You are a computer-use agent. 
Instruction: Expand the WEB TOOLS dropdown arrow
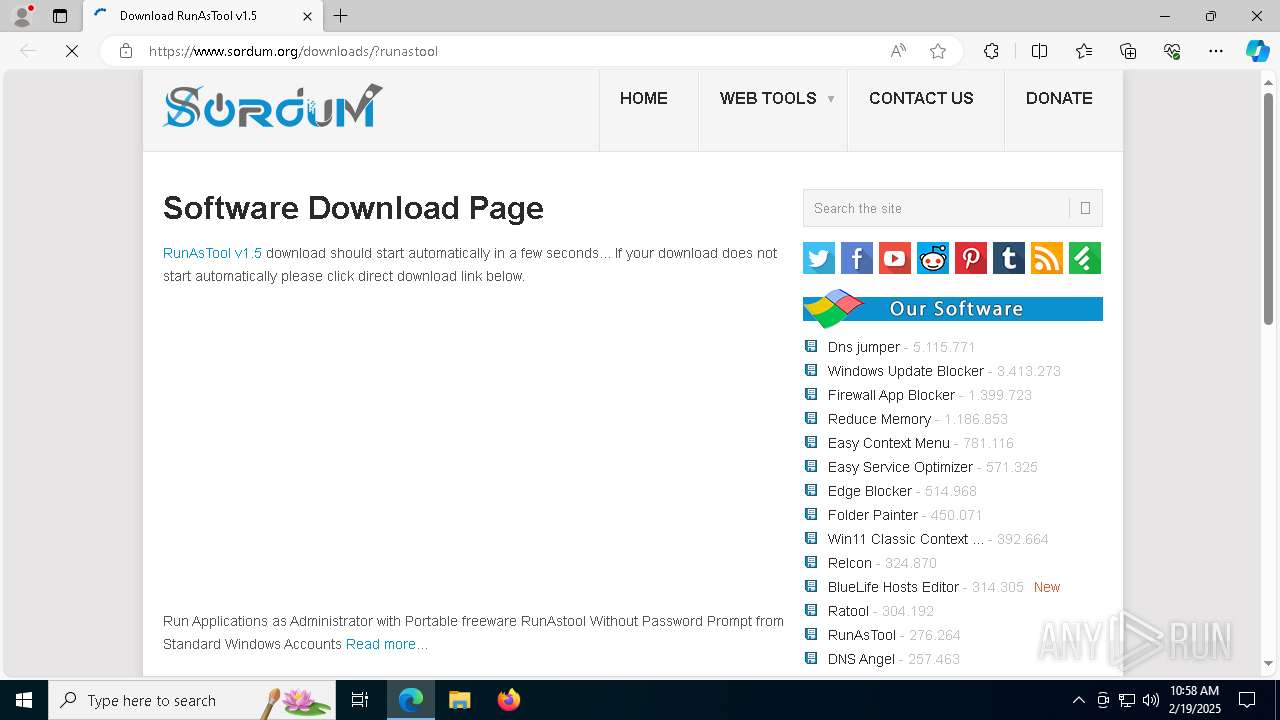pos(830,99)
